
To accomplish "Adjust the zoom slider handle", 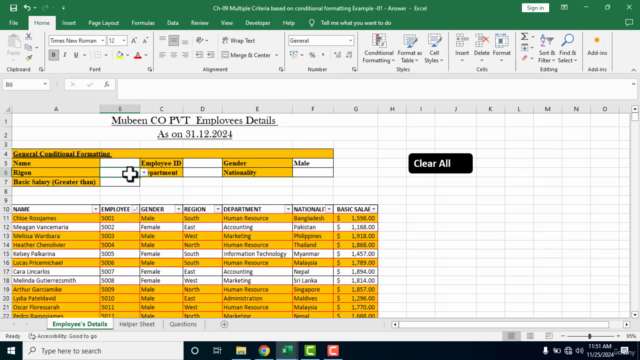I will coord(589,336).
